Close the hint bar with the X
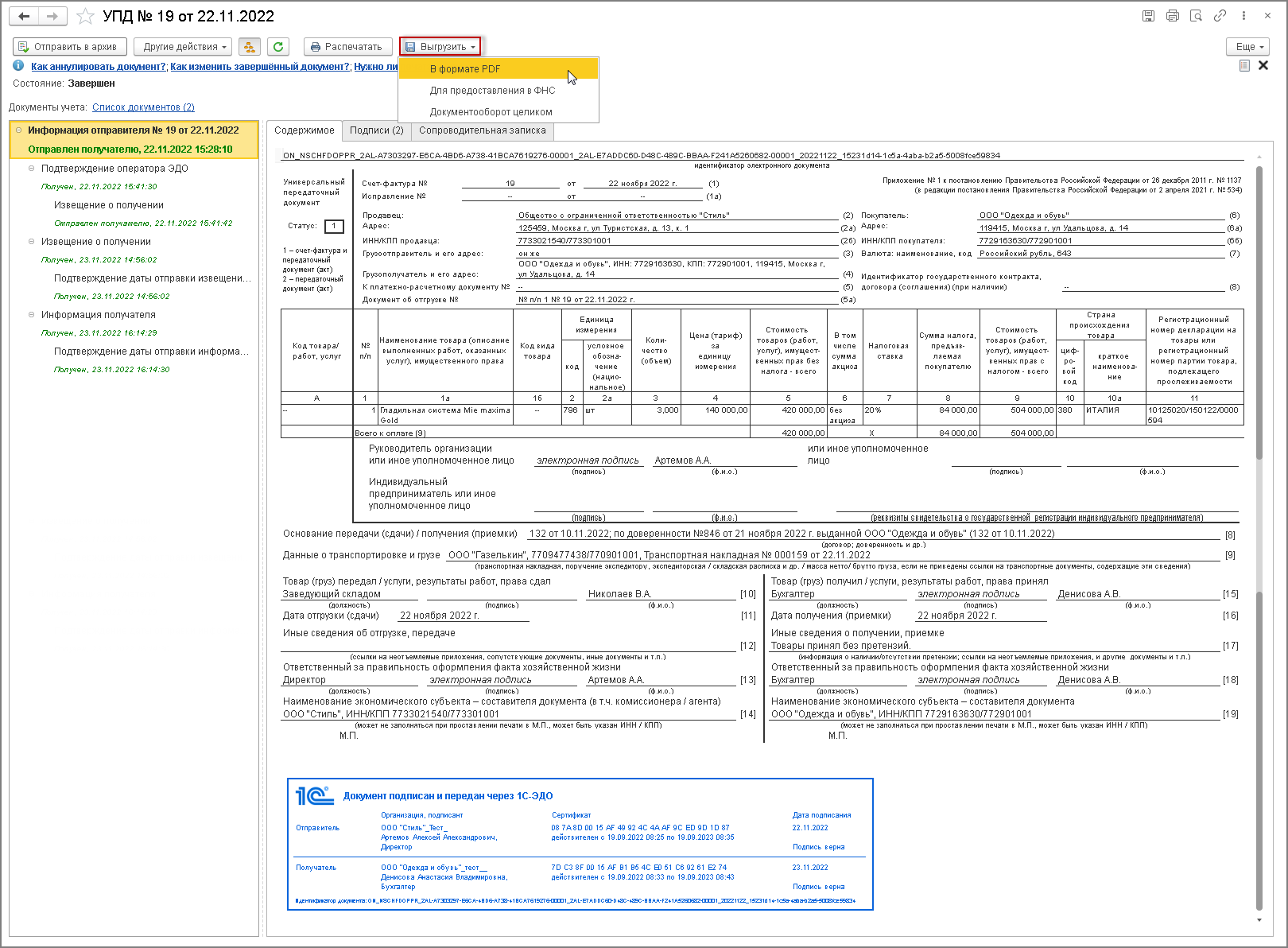The width and height of the screenshot is (1288, 948). point(1263,65)
